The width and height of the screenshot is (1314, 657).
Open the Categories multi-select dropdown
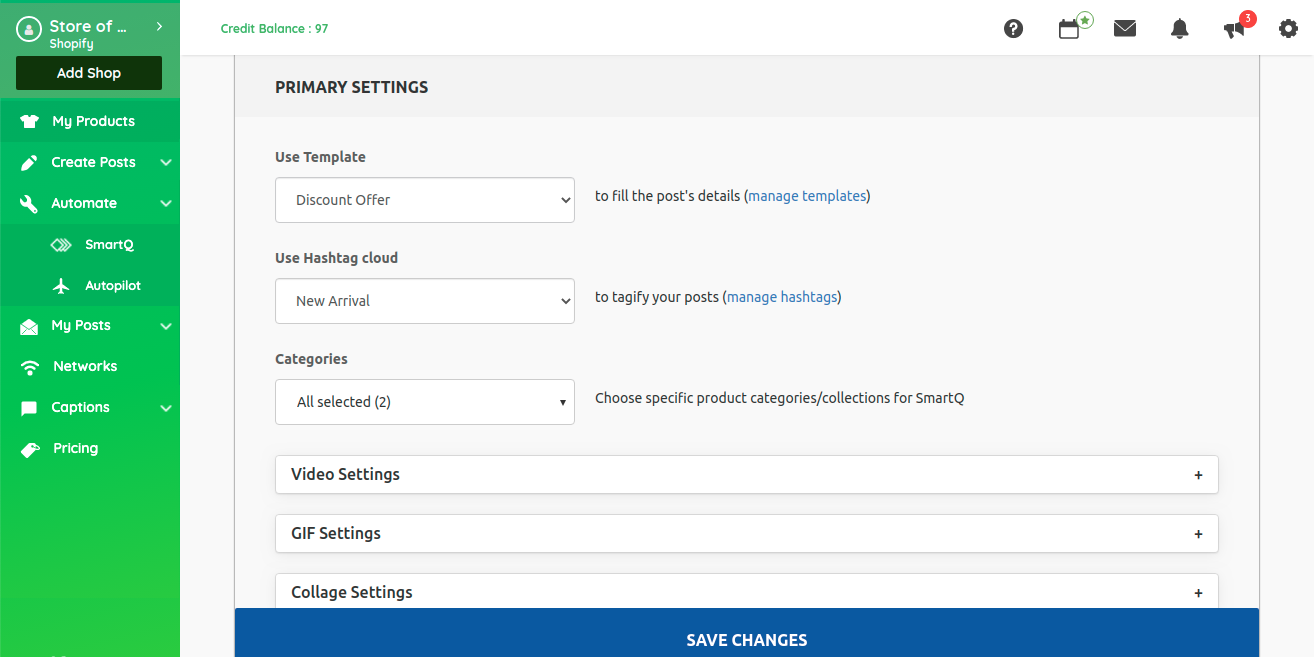tap(424, 402)
